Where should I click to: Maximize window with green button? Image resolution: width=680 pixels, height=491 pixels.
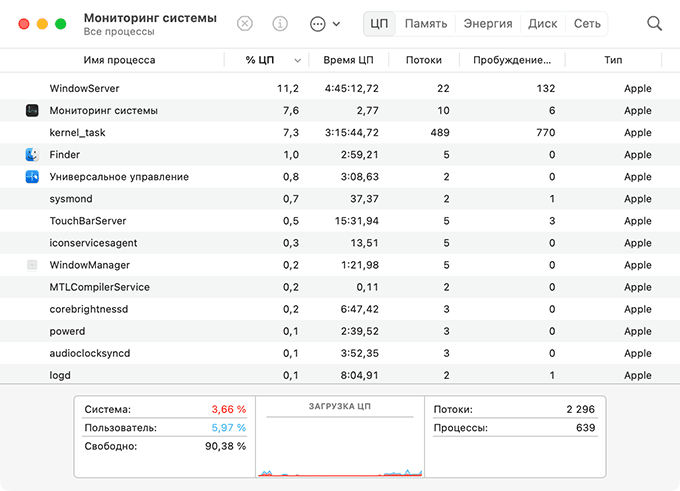click(61, 24)
